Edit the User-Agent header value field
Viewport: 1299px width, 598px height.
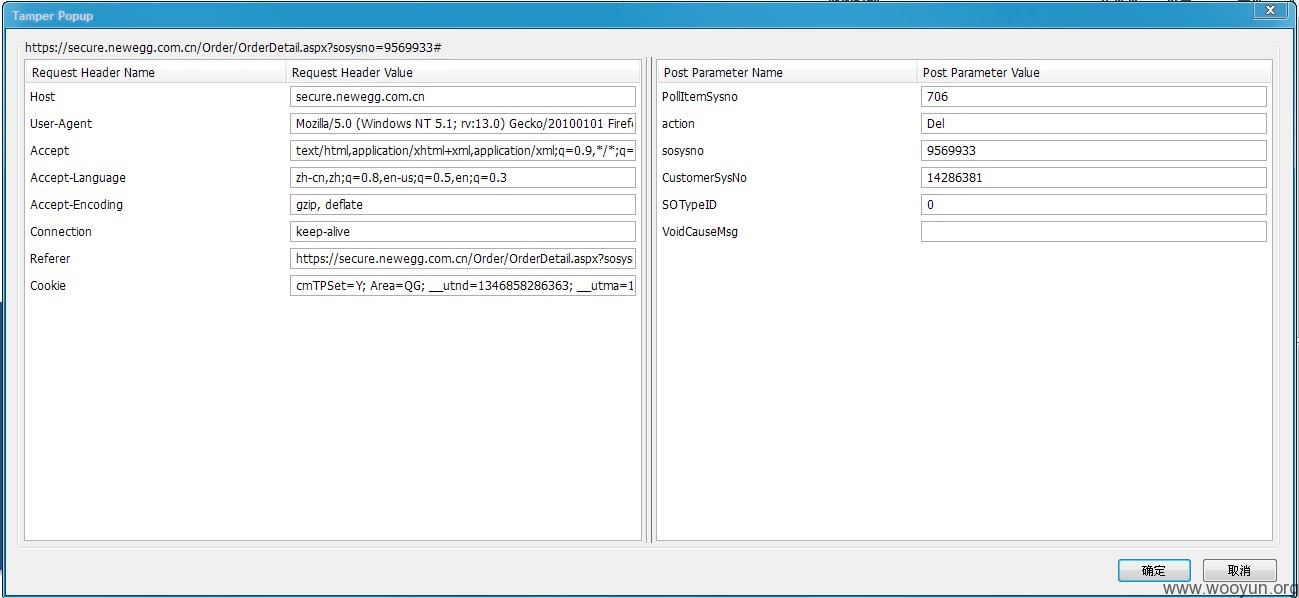click(x=463, y=124)
